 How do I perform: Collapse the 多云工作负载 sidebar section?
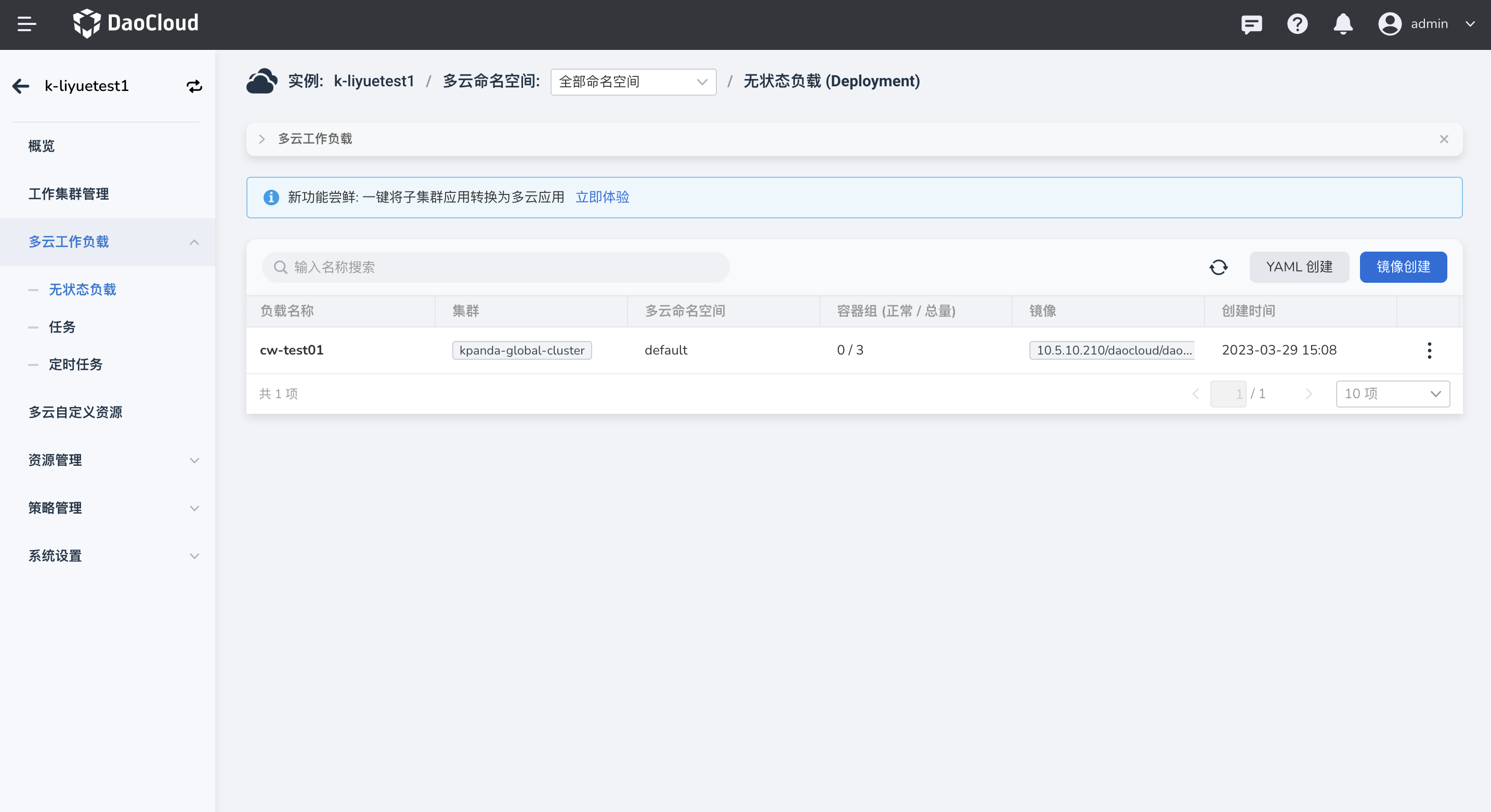click(108, 242)
